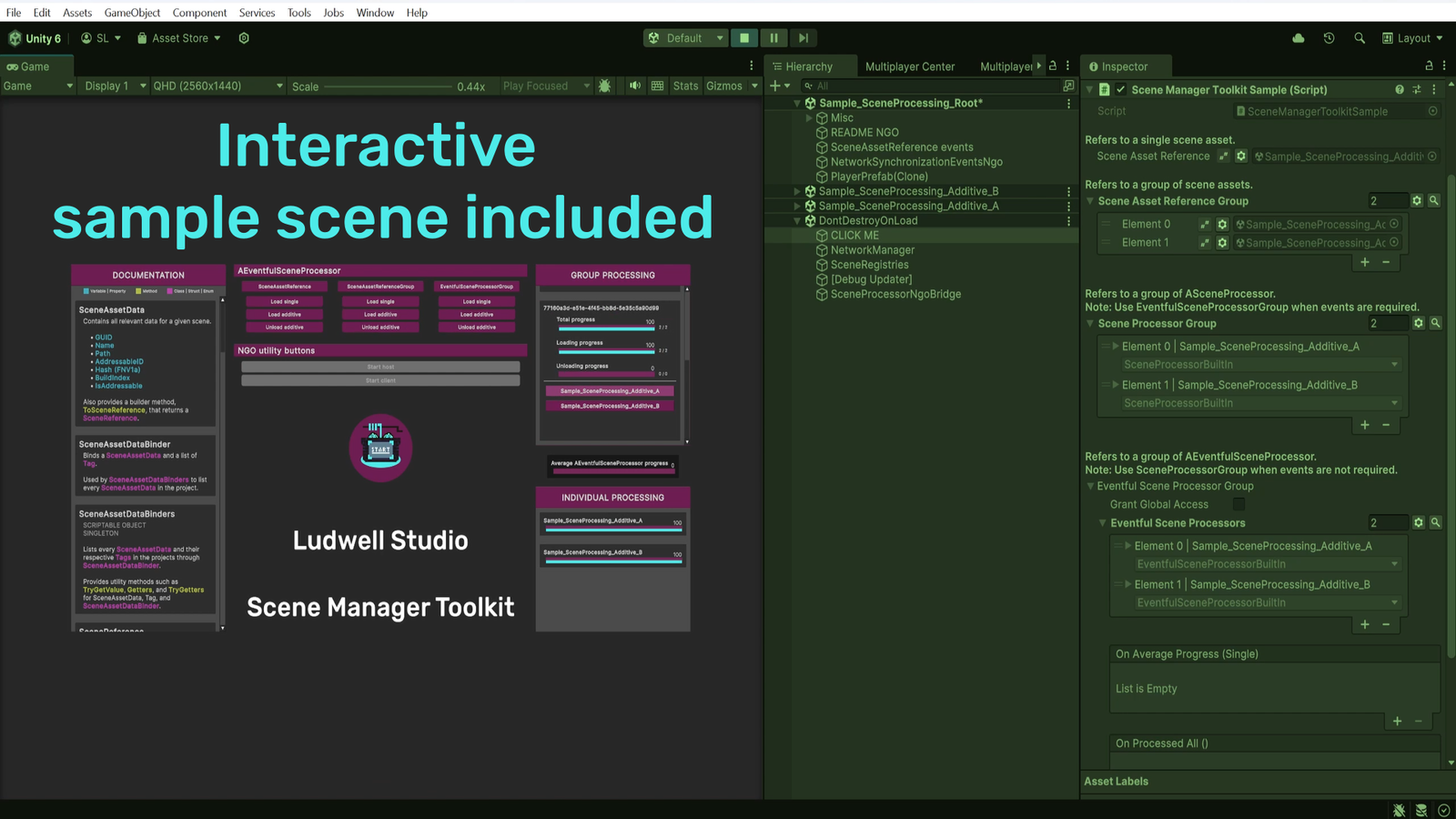Screen dimensions: 1456x819
Task: Open the Display 1 dropdown
Action: coord(115,86)
